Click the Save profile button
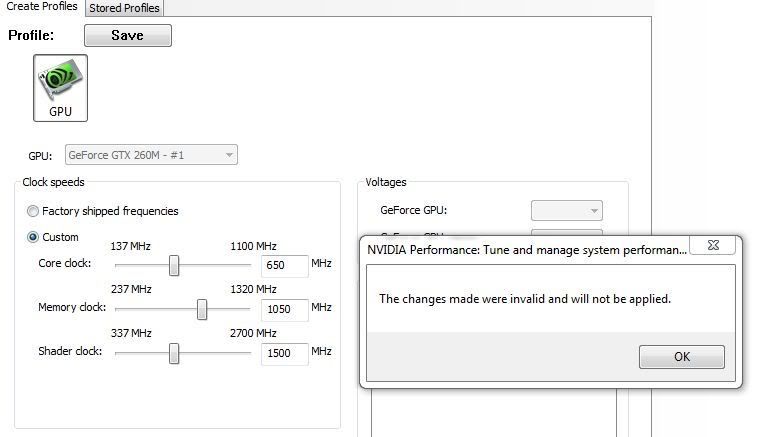Screen dimensions: 771x437 click(x=128, y=35)
